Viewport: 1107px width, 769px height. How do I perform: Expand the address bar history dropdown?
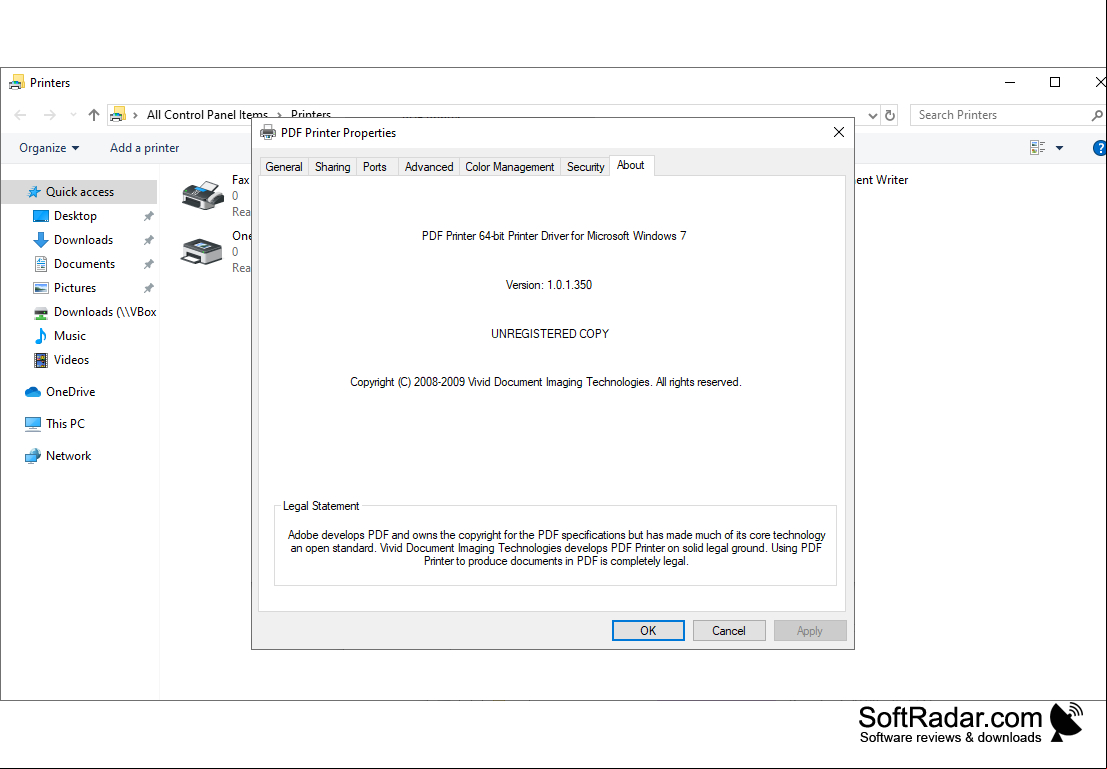click(873, 115)
